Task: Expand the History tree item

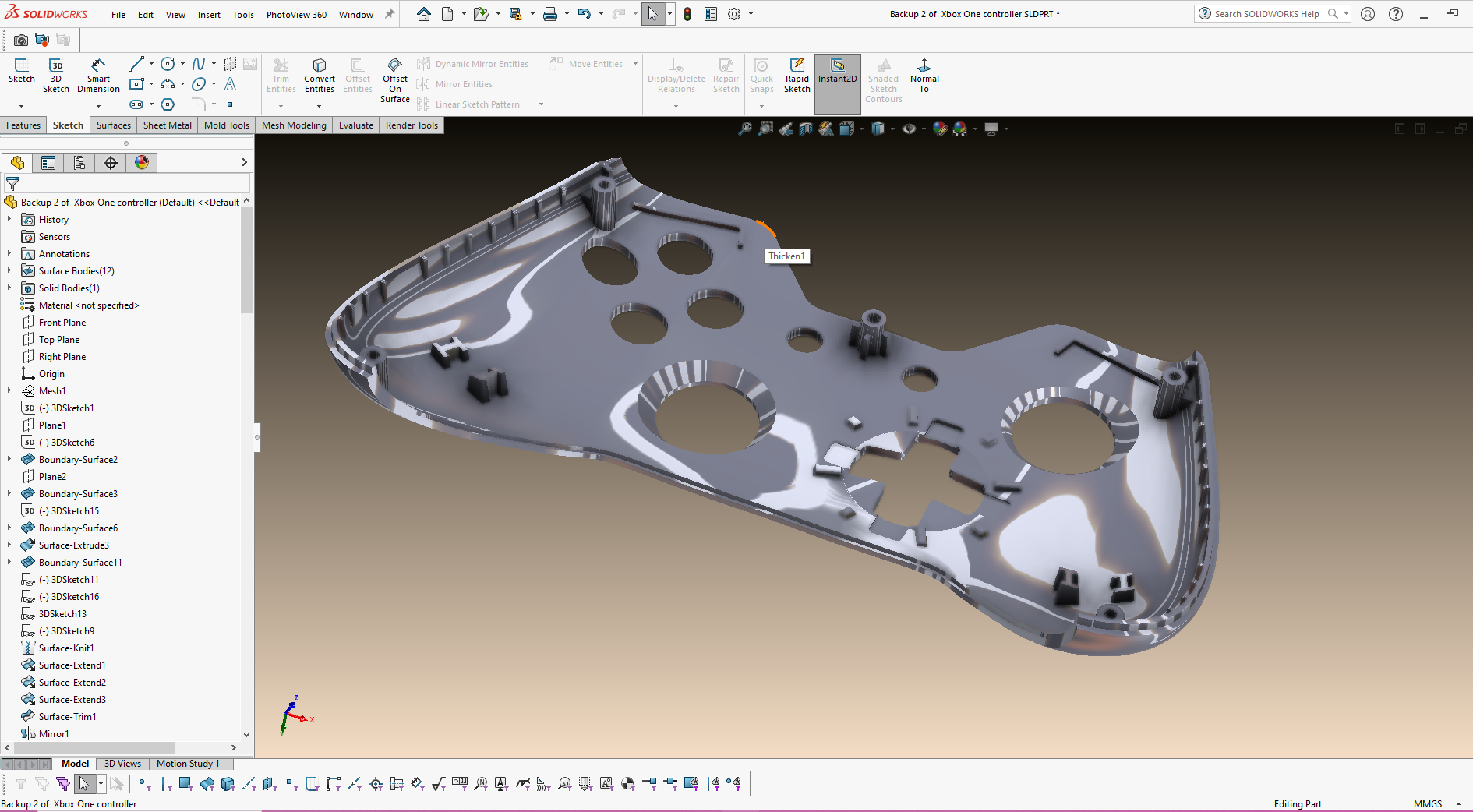Action: 9,220
